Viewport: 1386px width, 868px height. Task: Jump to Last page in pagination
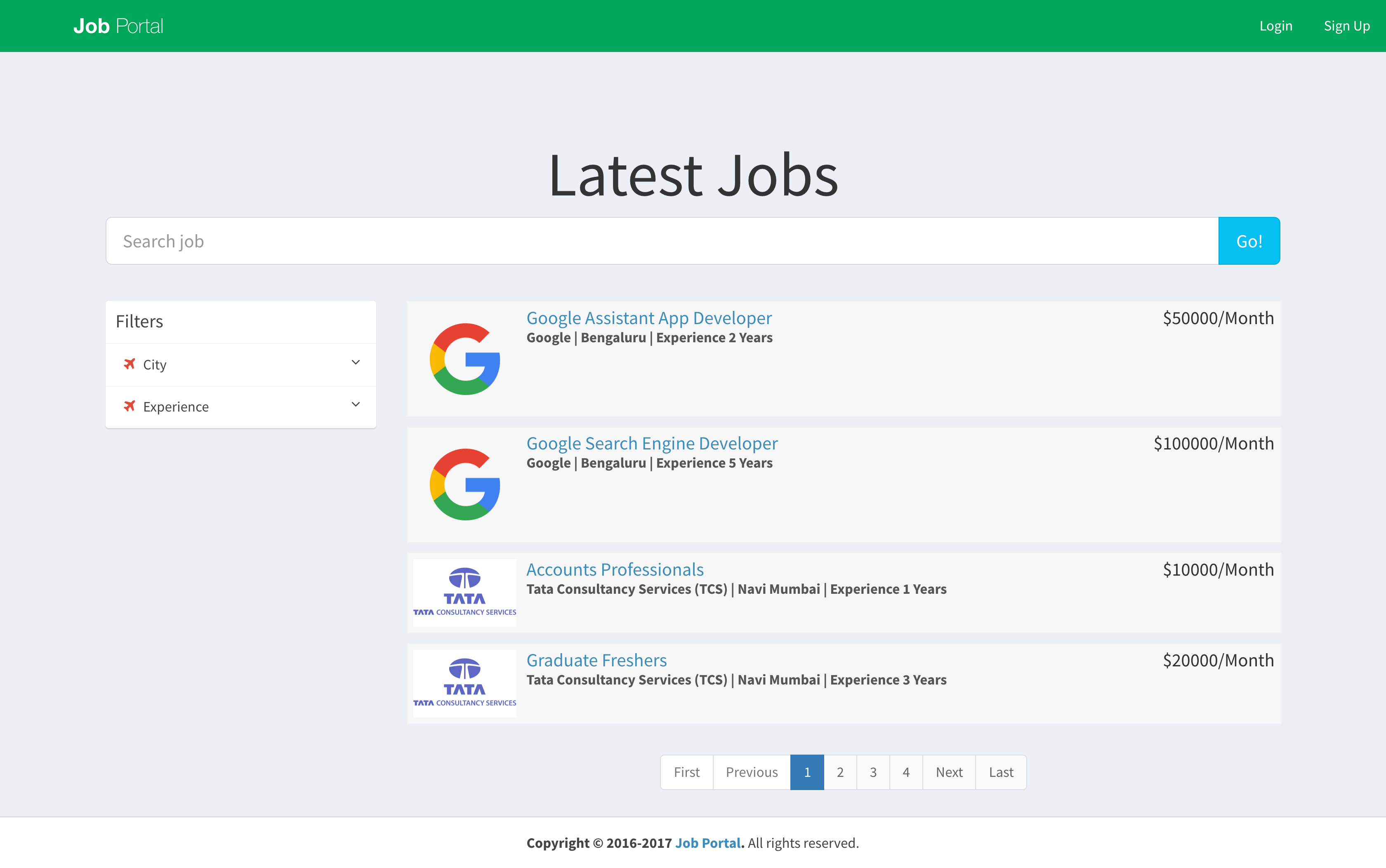pyautogui.click(x=1001, y=772)
